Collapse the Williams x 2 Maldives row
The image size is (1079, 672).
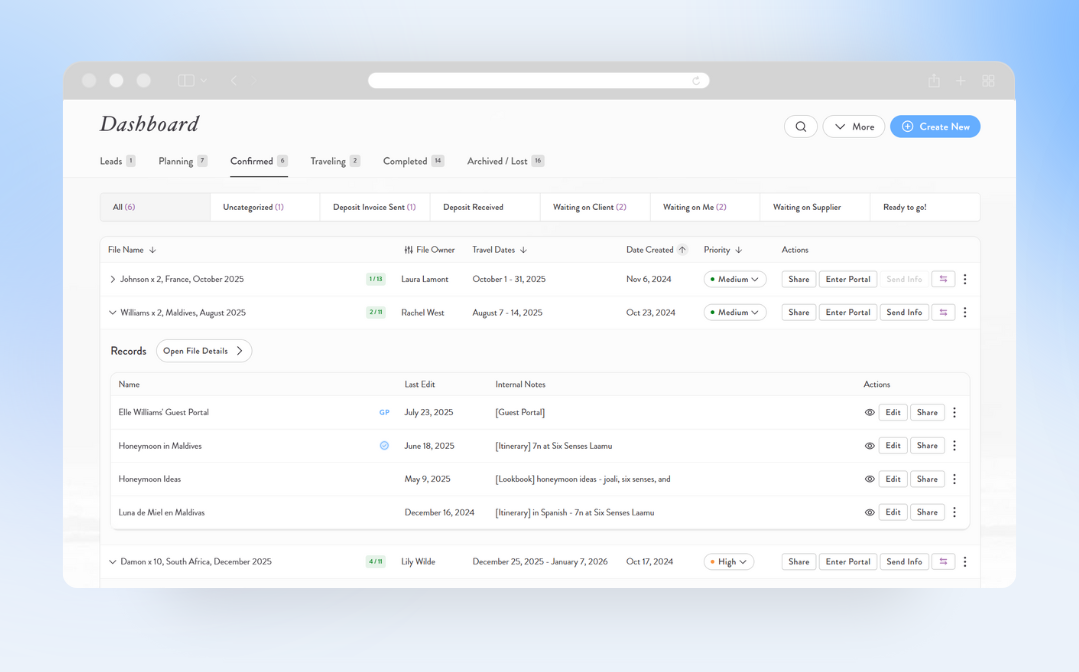coord(112,312)
